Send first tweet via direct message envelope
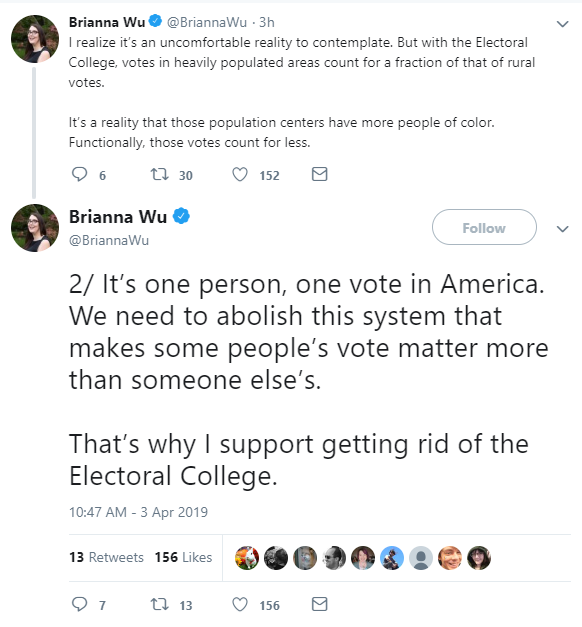The width and height of the screenshot is (582, 627). click(x=320, y=174)
